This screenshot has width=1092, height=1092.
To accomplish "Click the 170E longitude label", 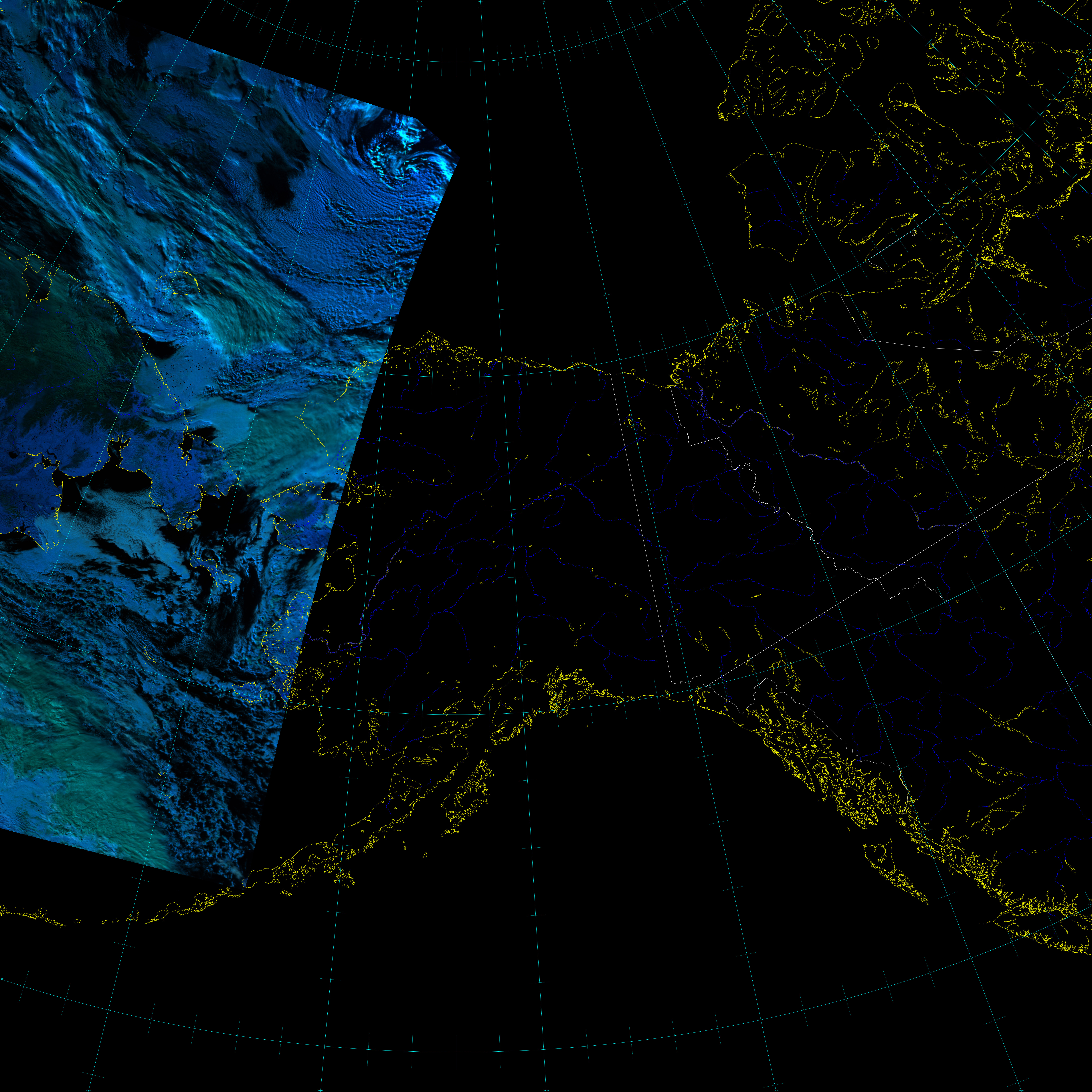I will point(211,2).
